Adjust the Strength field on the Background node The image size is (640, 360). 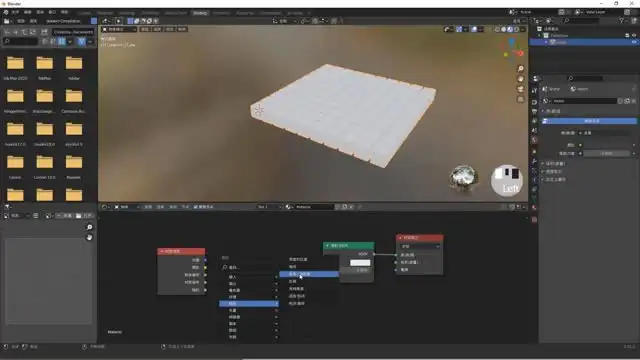point(356,270)
